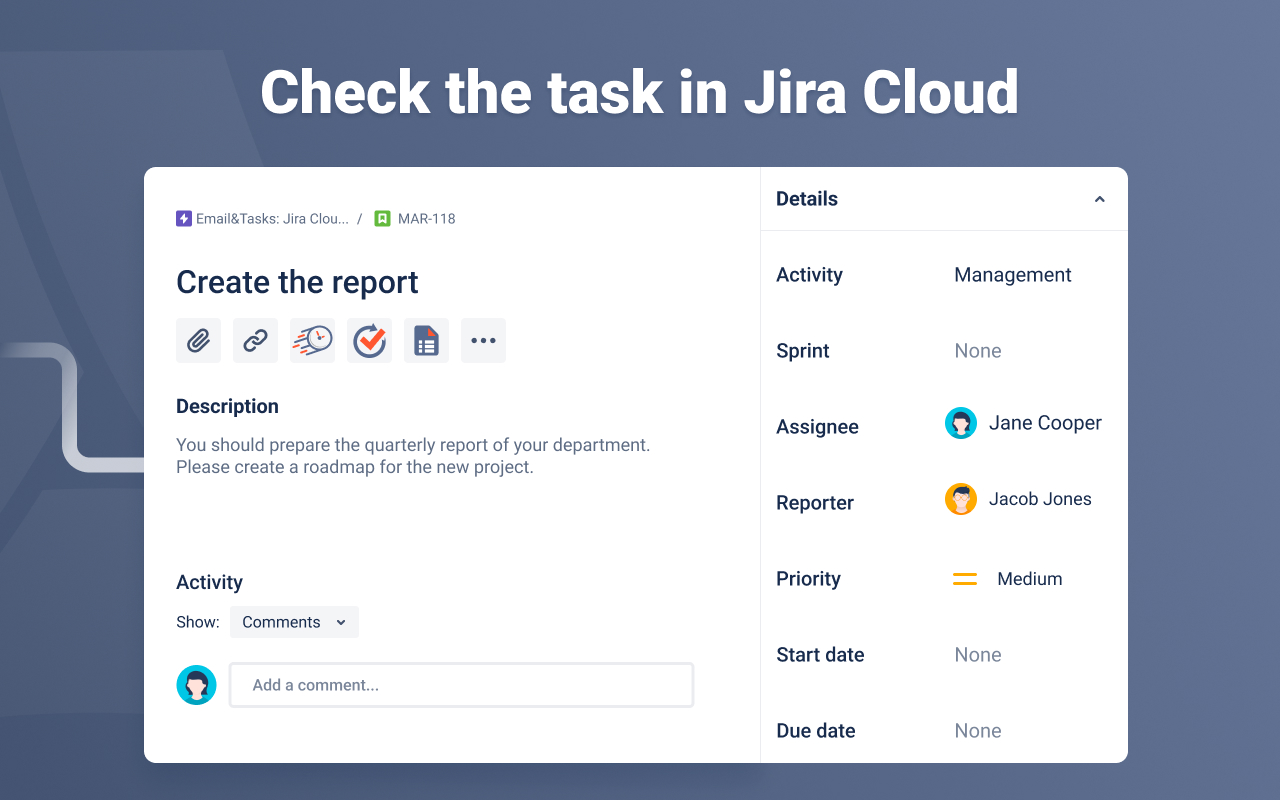The width and height of the screenshot is (1280, 800).
Task: Click the attachment paperclip icon
Action: point(198,340)
